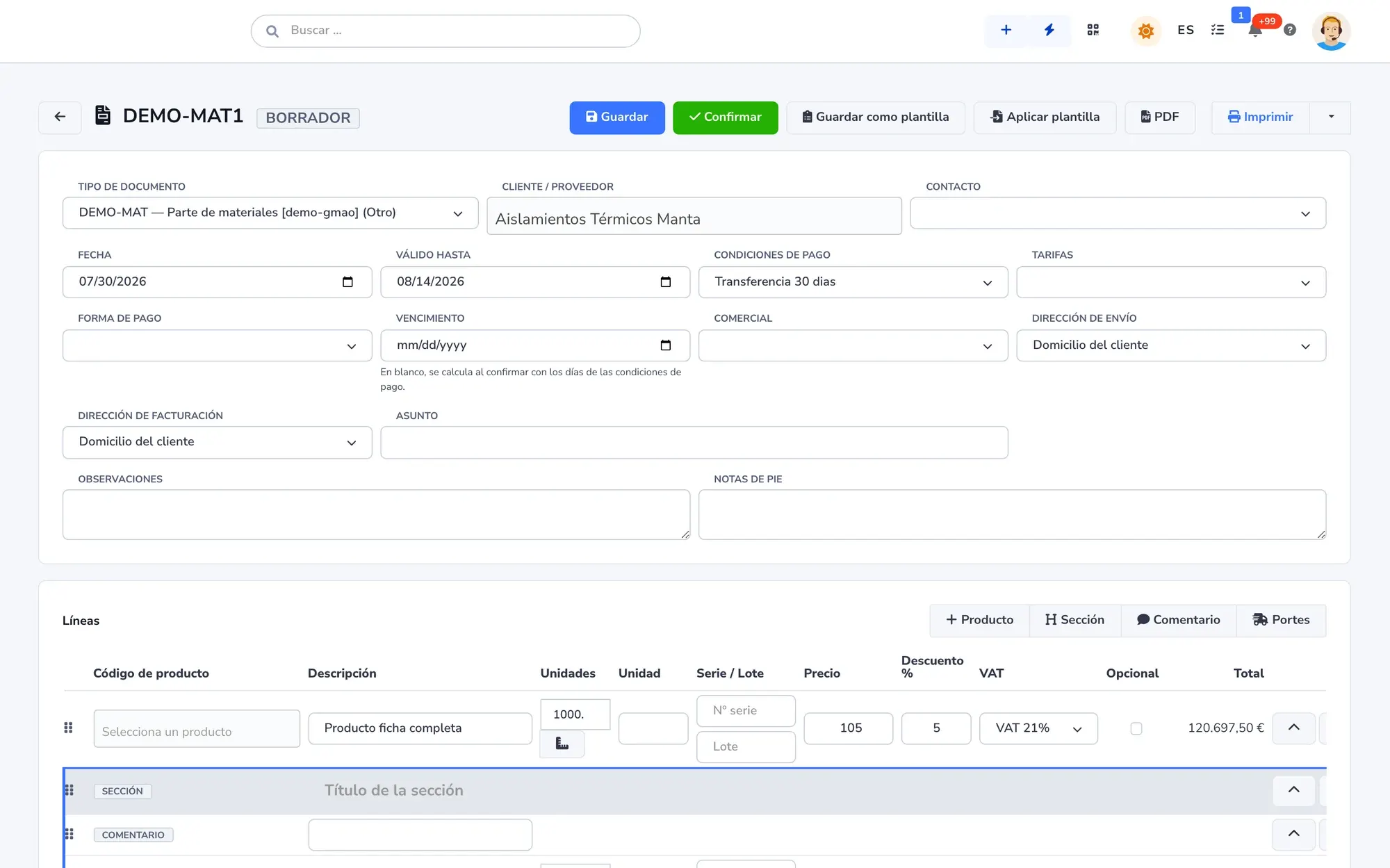Image resolution: width=1390 pixels, height=868 pixels.
Task: Click the chevron up on Sección row
Action: (x=1293, y=790)
